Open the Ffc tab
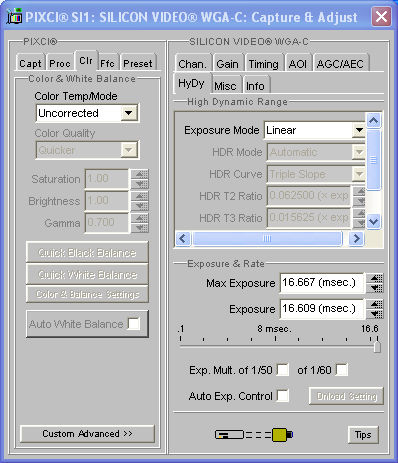 [x=107, y=63]
